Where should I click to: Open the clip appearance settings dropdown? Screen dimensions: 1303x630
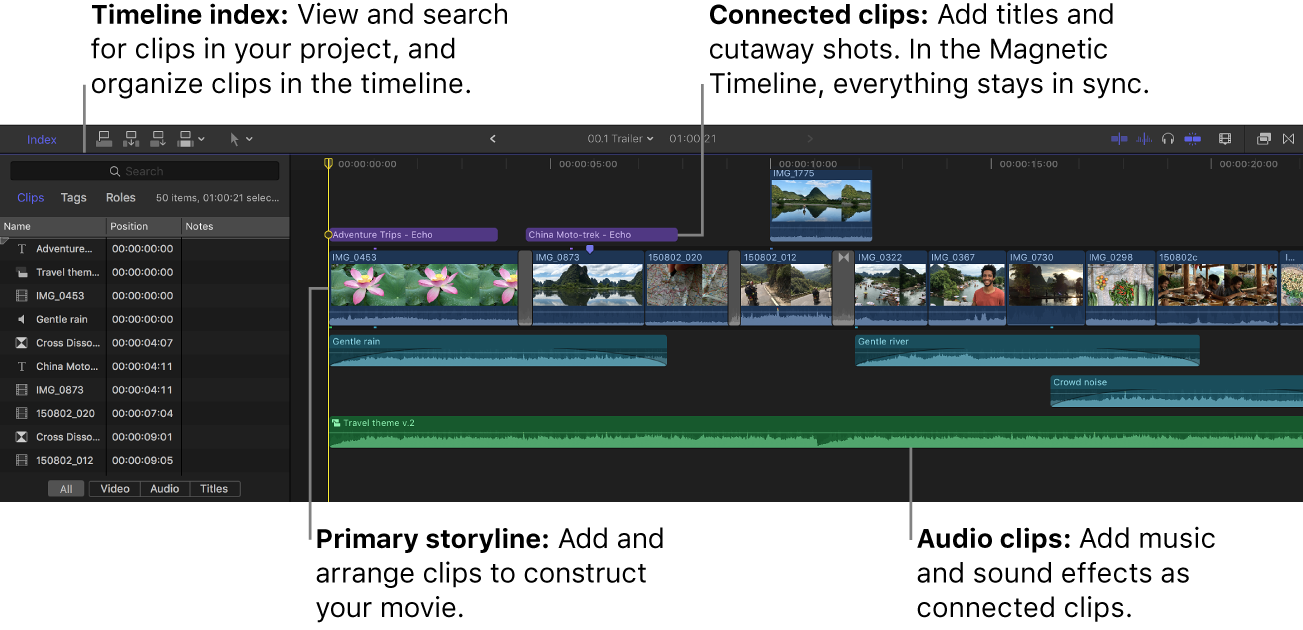(1225, 139)
